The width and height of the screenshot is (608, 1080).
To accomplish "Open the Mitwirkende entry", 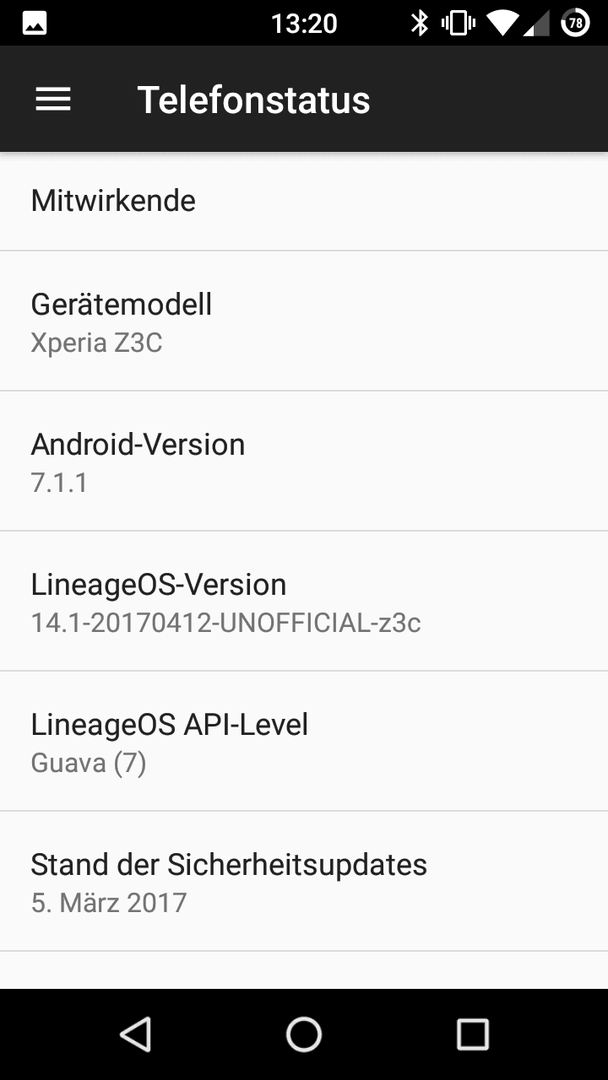I will point(304,201).
